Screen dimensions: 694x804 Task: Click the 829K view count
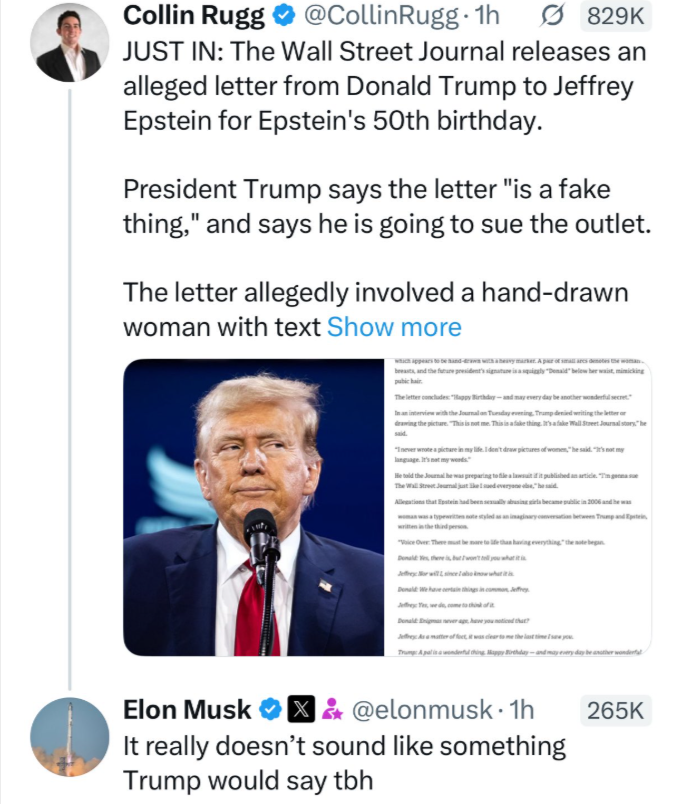click(x=616, y=17)
